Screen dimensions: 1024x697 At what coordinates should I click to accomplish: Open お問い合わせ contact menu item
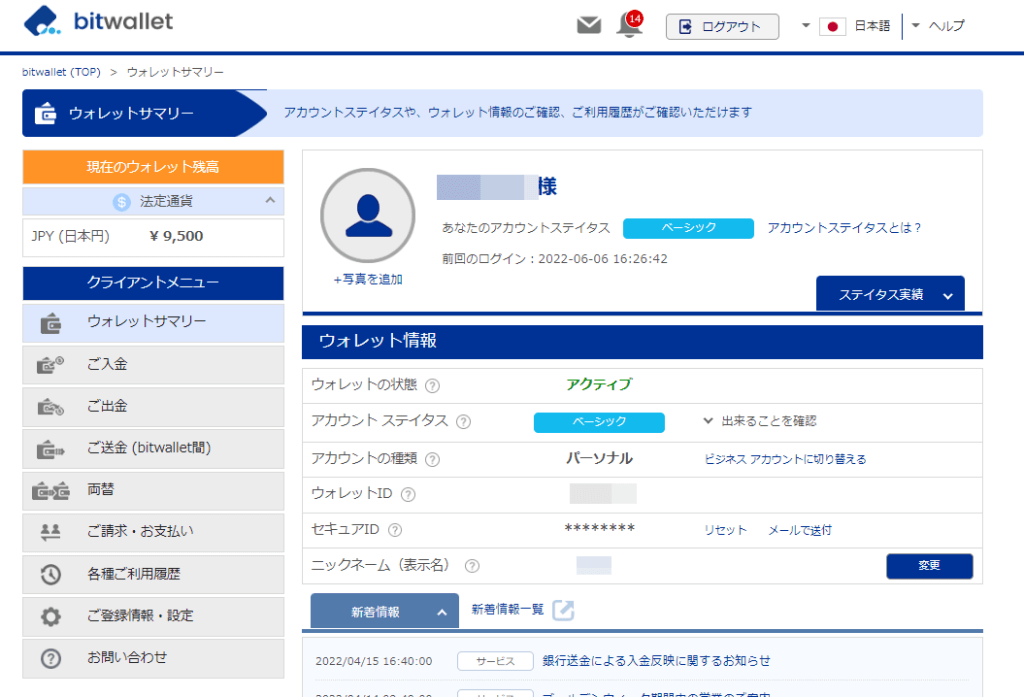pos(153,658)
